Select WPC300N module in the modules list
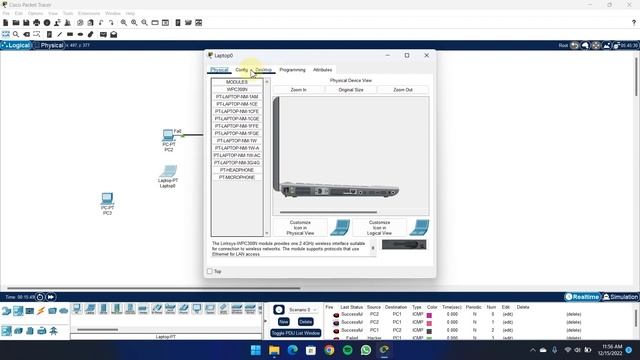The height and width of the screenshot is (360, 640). [x=237, y=89]
